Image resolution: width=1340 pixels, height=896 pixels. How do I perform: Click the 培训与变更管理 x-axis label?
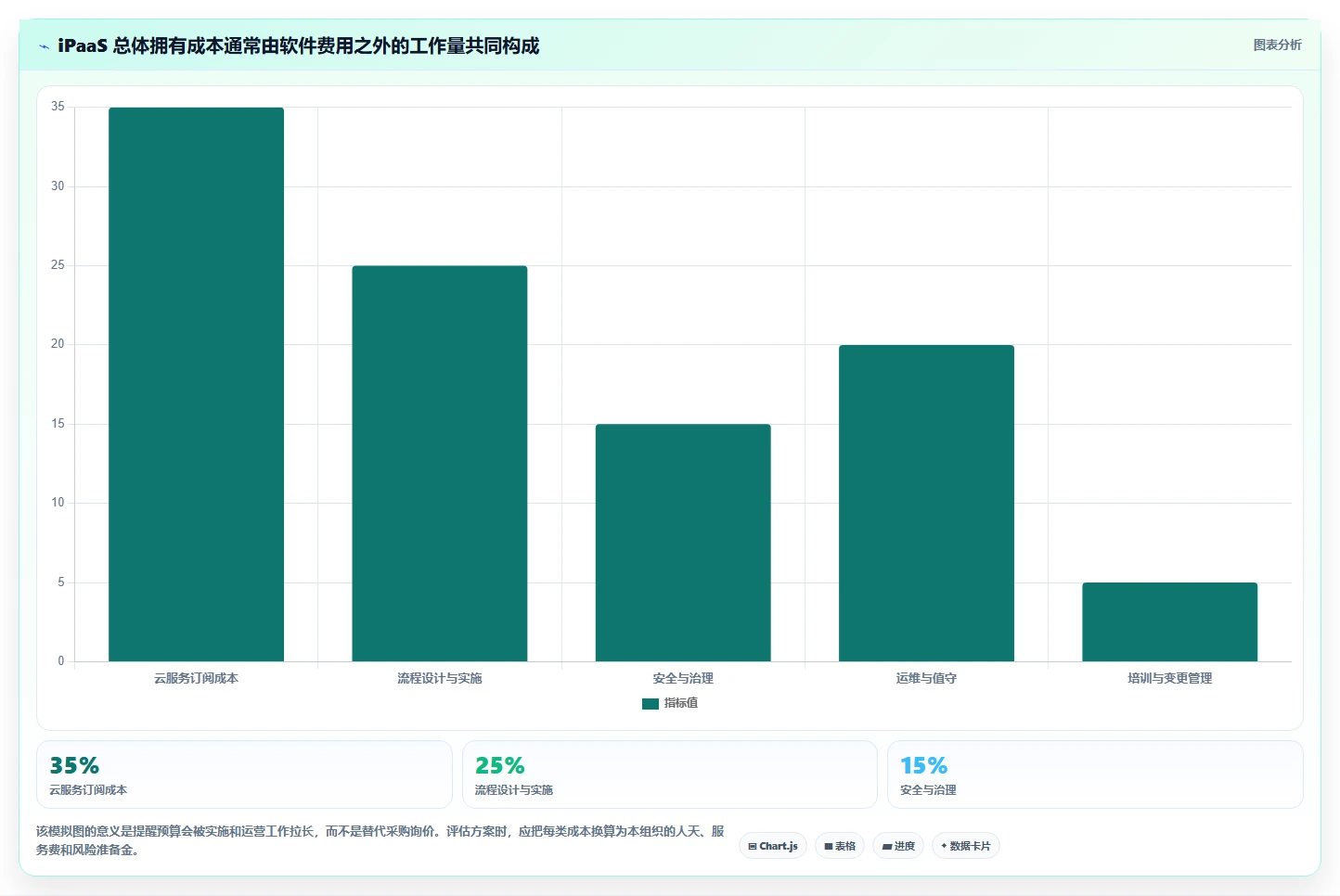(x=1169, y=678)
